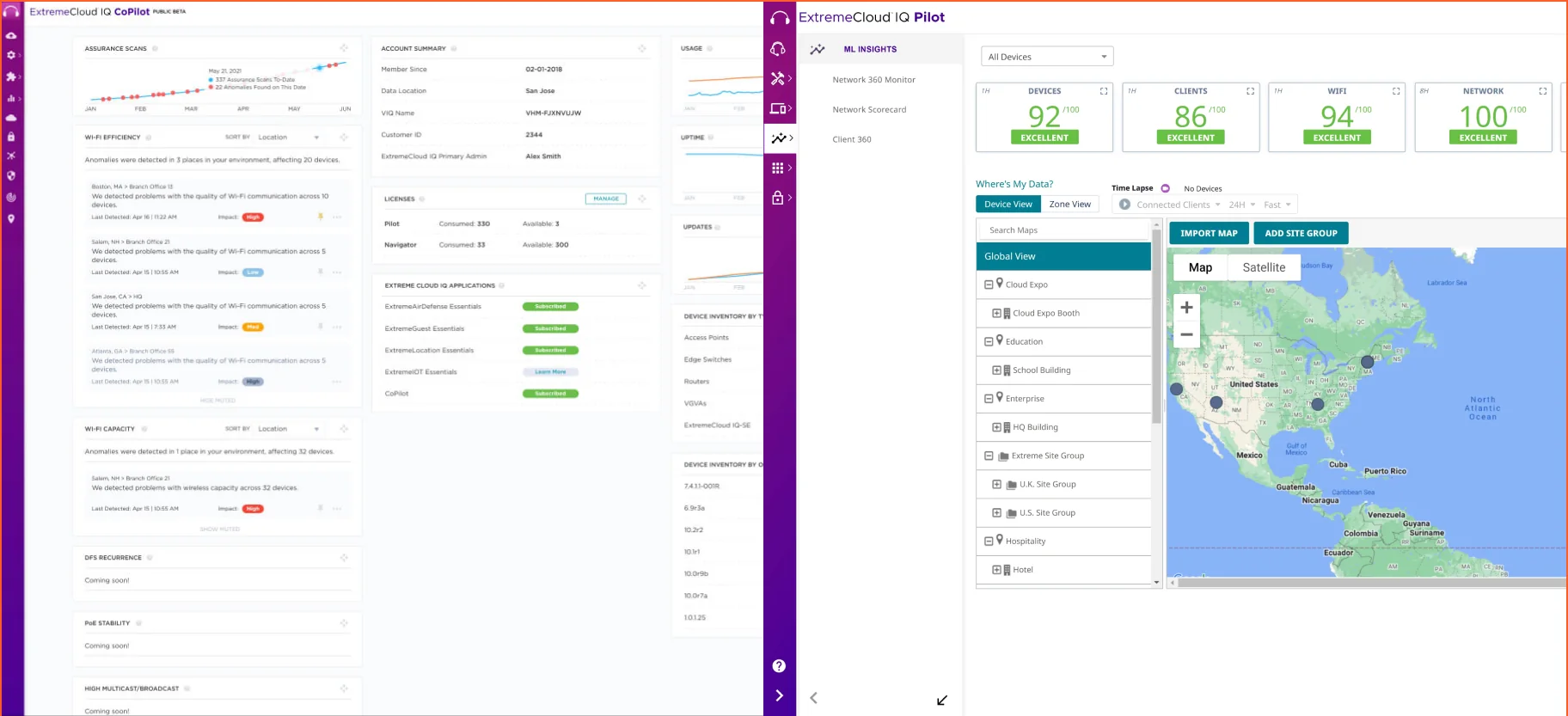Screen dimensions: 1568x716
Task: Open Client 360 menu item
Action: tap(852, 139)
